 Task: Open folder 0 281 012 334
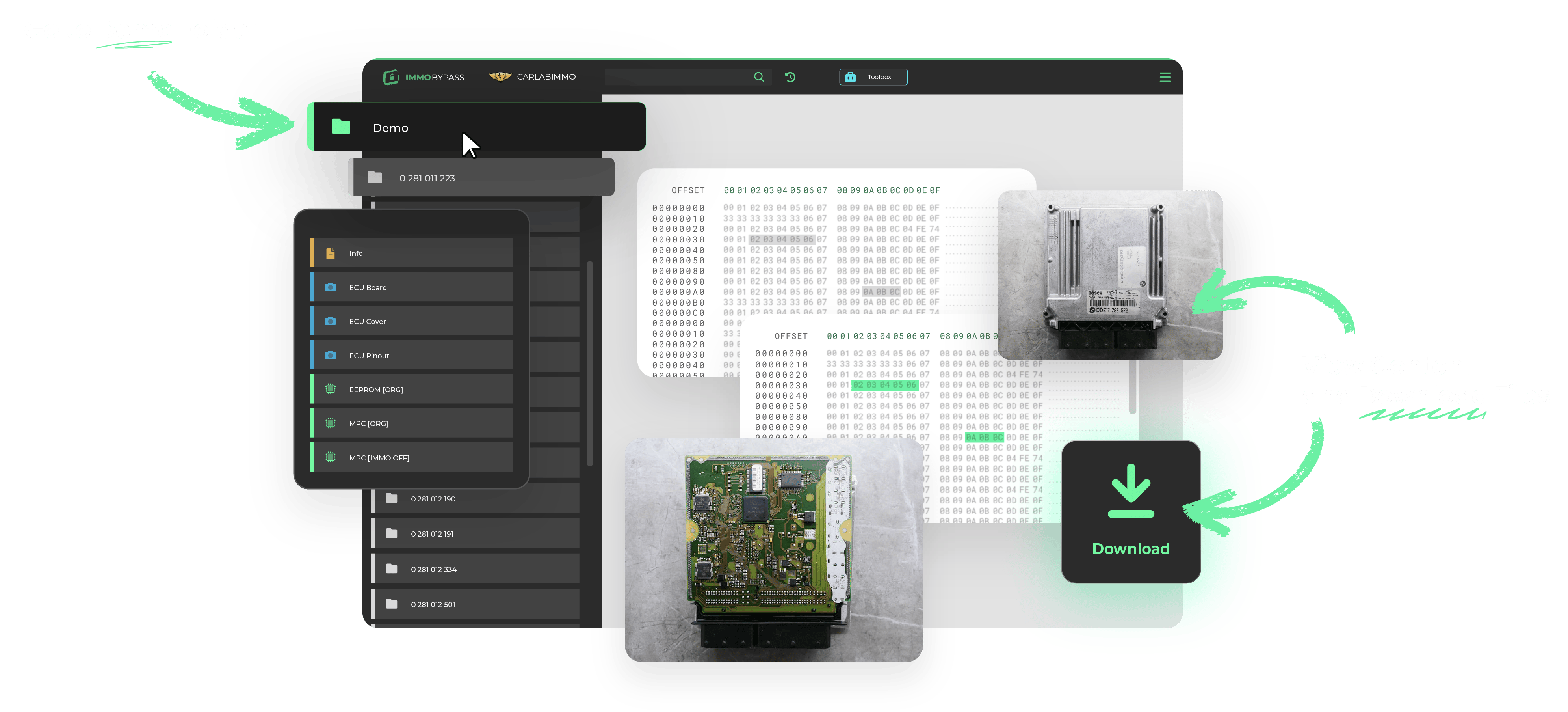(476, 569)
